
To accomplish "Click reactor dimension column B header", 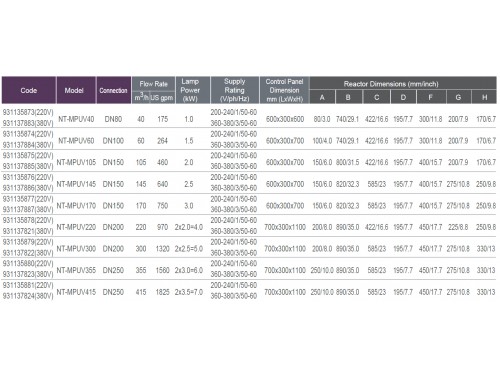I will pyautogui.click(x=348, y=97).
